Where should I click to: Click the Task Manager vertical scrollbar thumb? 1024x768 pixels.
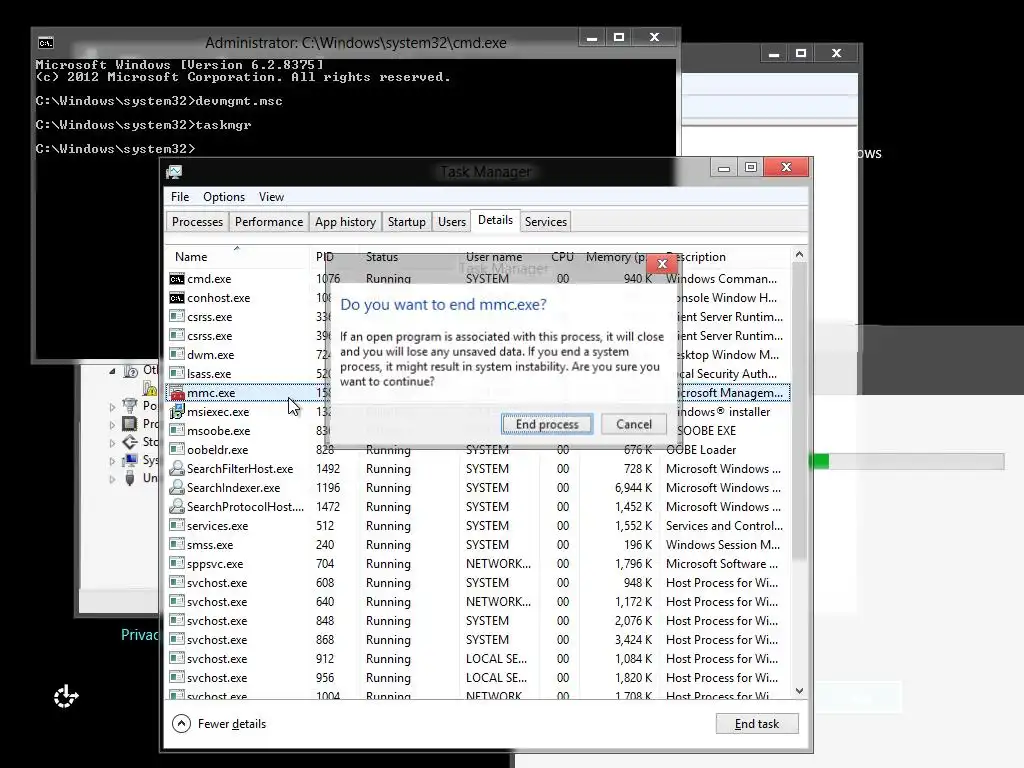coord(799,411)
